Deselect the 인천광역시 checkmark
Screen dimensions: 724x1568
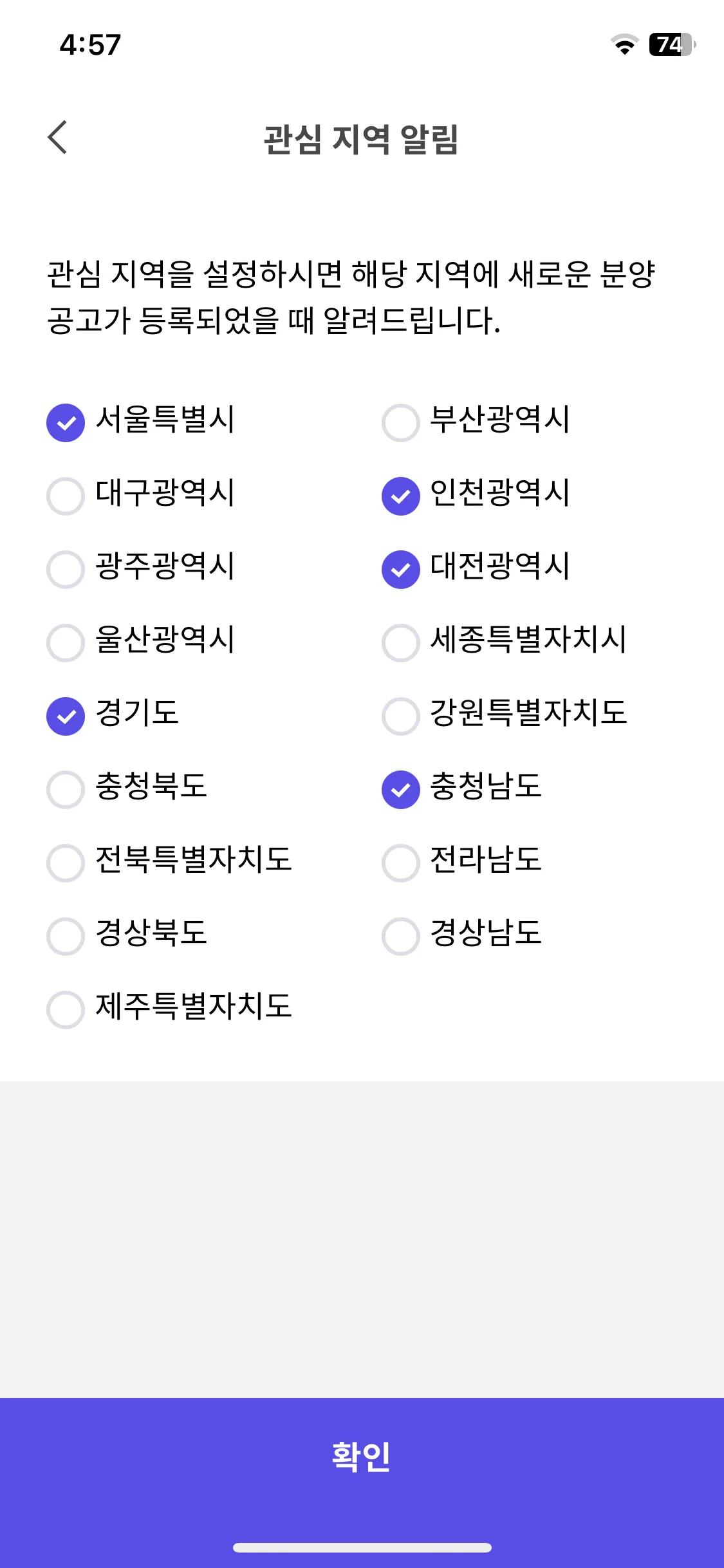[x=401, y=496]
